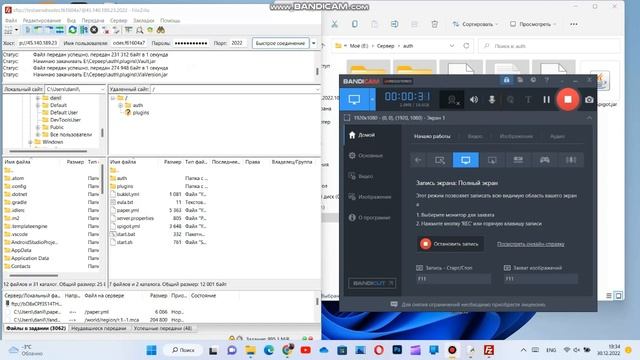This screenshot has width=640, height=360.
Task: Expand the Windows folder in local tree
Action: coord(30,142)
